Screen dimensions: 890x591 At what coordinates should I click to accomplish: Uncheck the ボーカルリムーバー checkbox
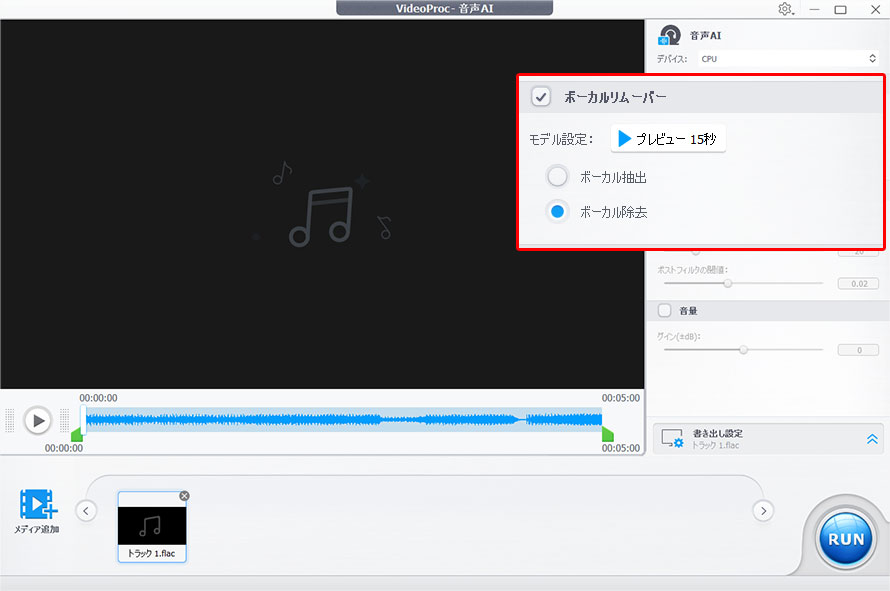(x=540, y=97)
